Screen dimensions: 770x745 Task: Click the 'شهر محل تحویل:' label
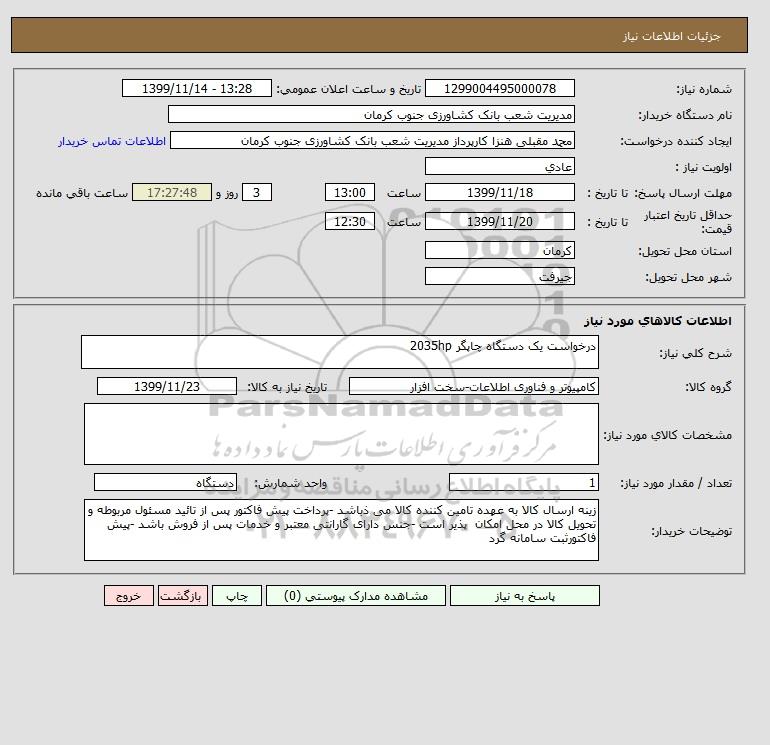(688, 277)
